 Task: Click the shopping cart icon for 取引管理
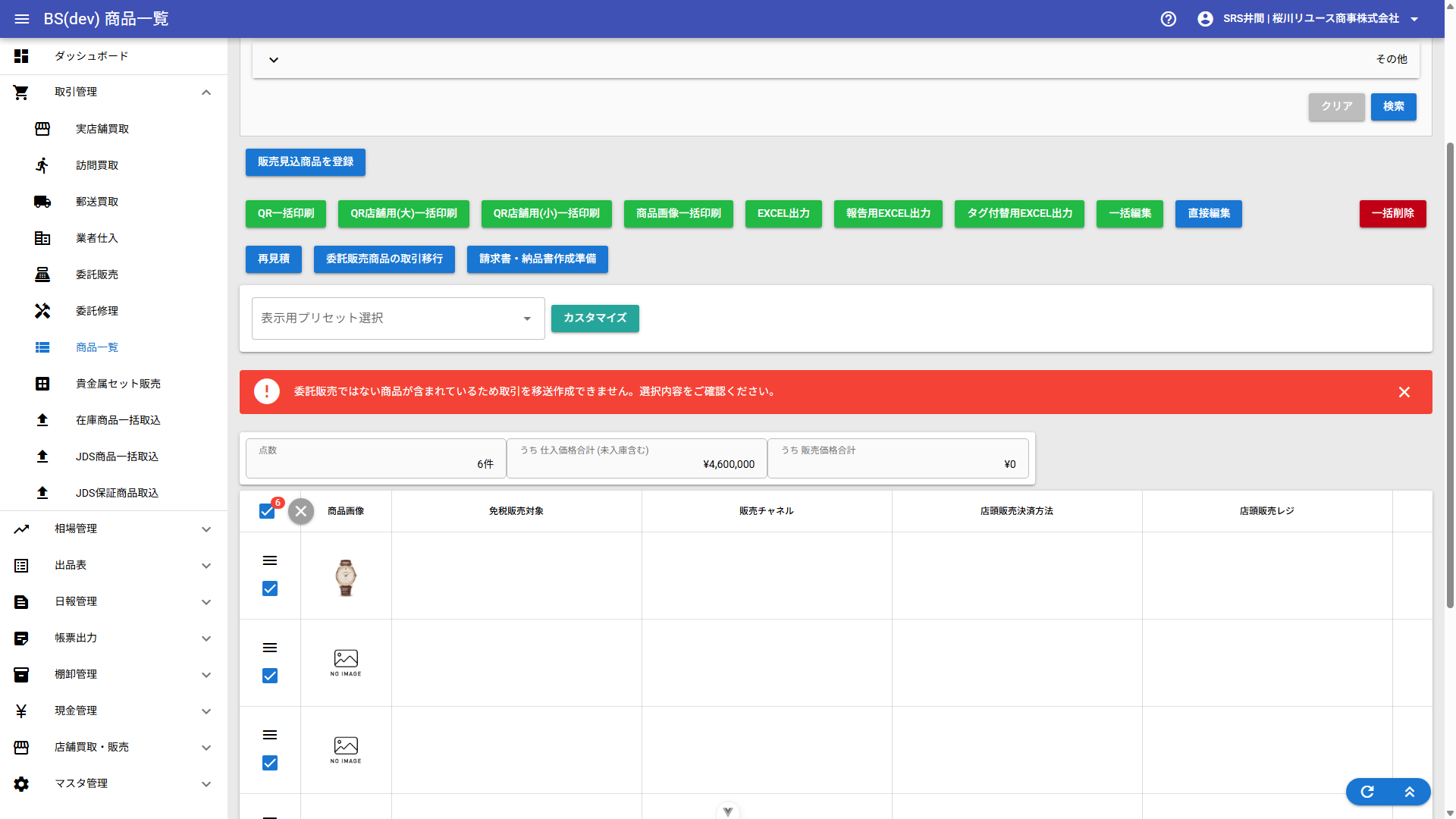21,93
